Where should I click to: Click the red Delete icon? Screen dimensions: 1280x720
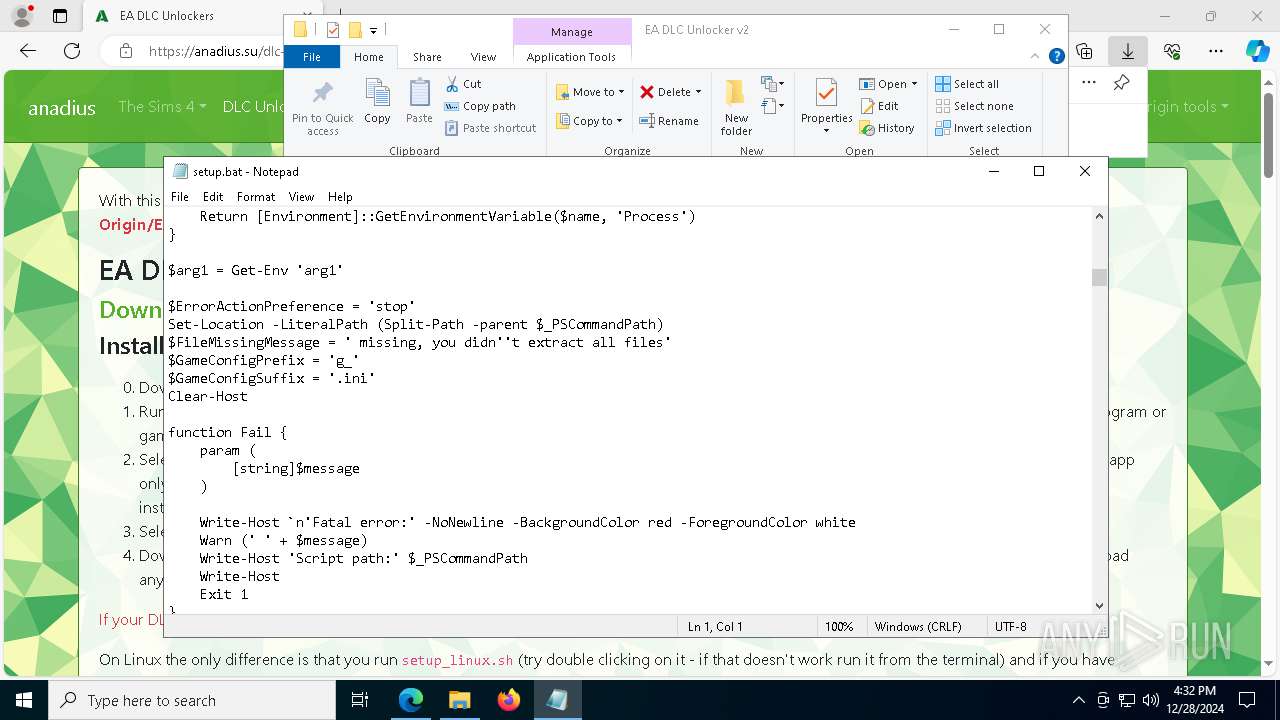[x=647, y=92]
